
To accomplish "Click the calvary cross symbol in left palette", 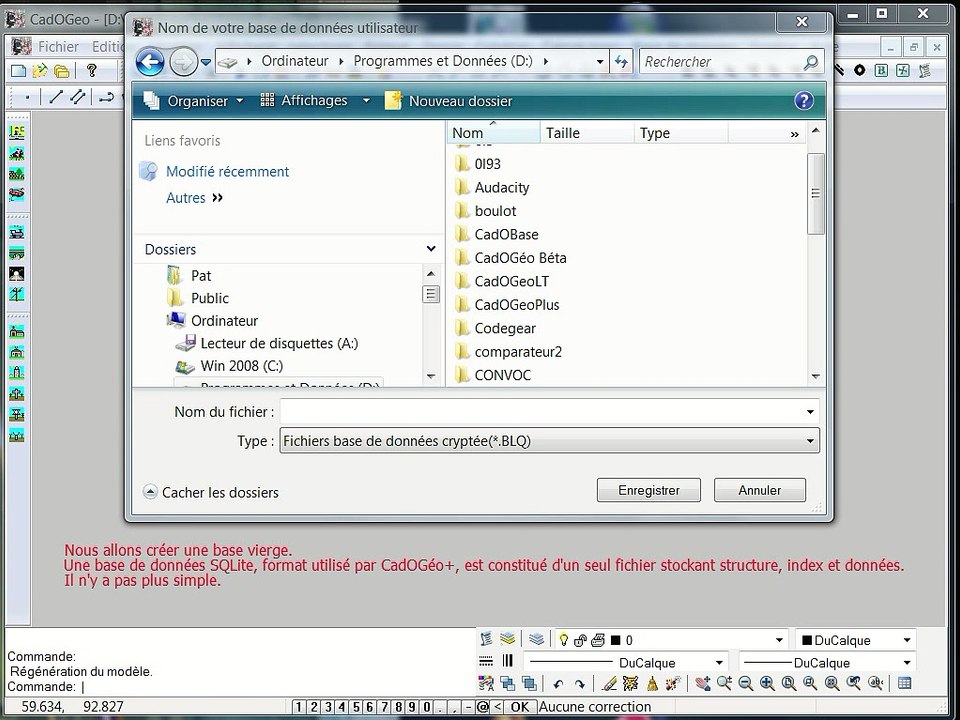I will point(17,394).
